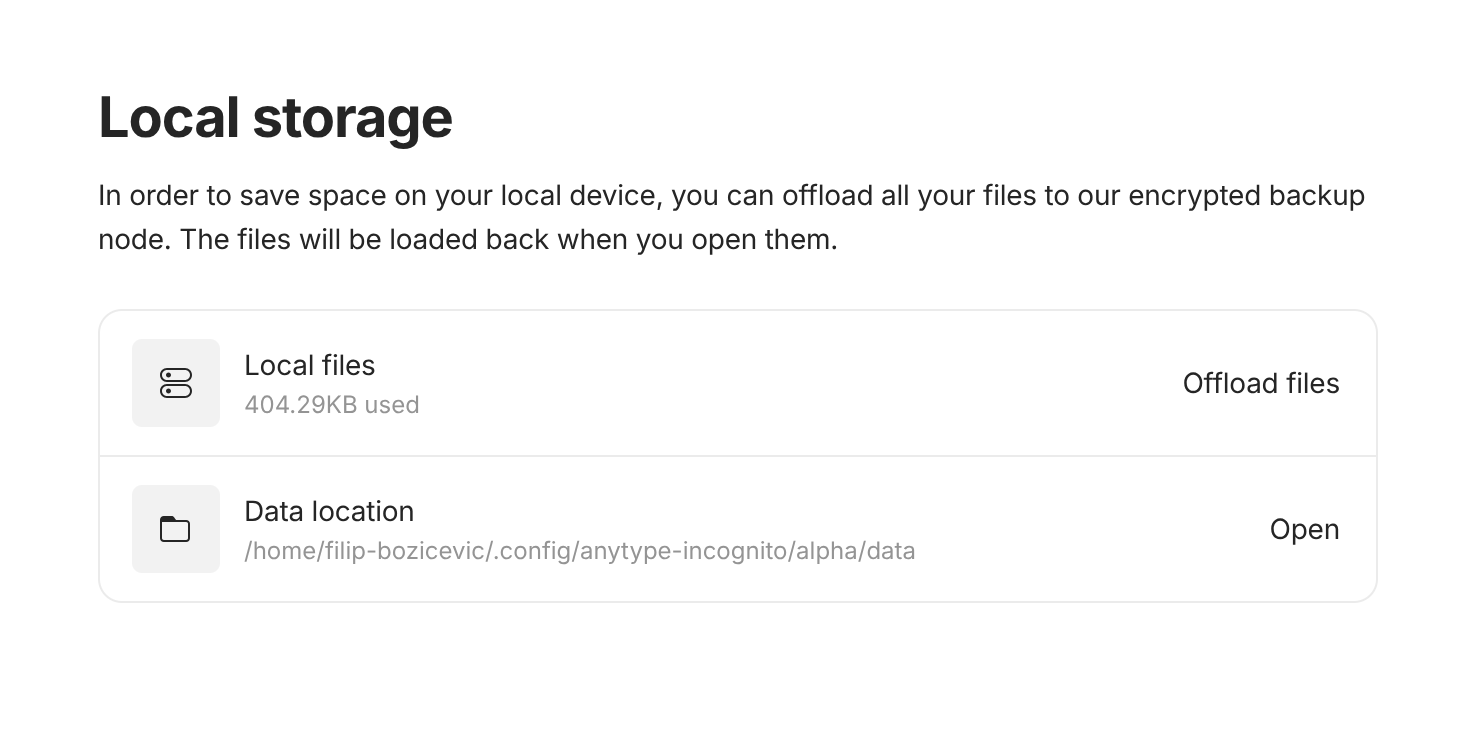Click the 404.29KB used size text
Image resolution: width=1471 pixels, height=729 pixels.
click(331, 405)
